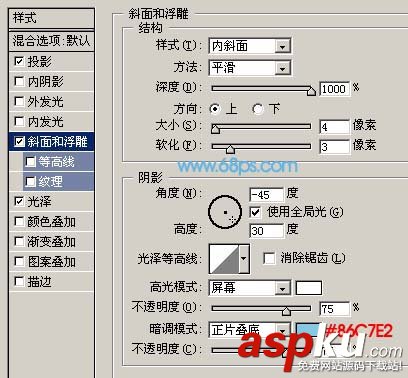Screen dimensions: 408x378
Task: Select the 投影 list row label
Action: click(40, 61)
